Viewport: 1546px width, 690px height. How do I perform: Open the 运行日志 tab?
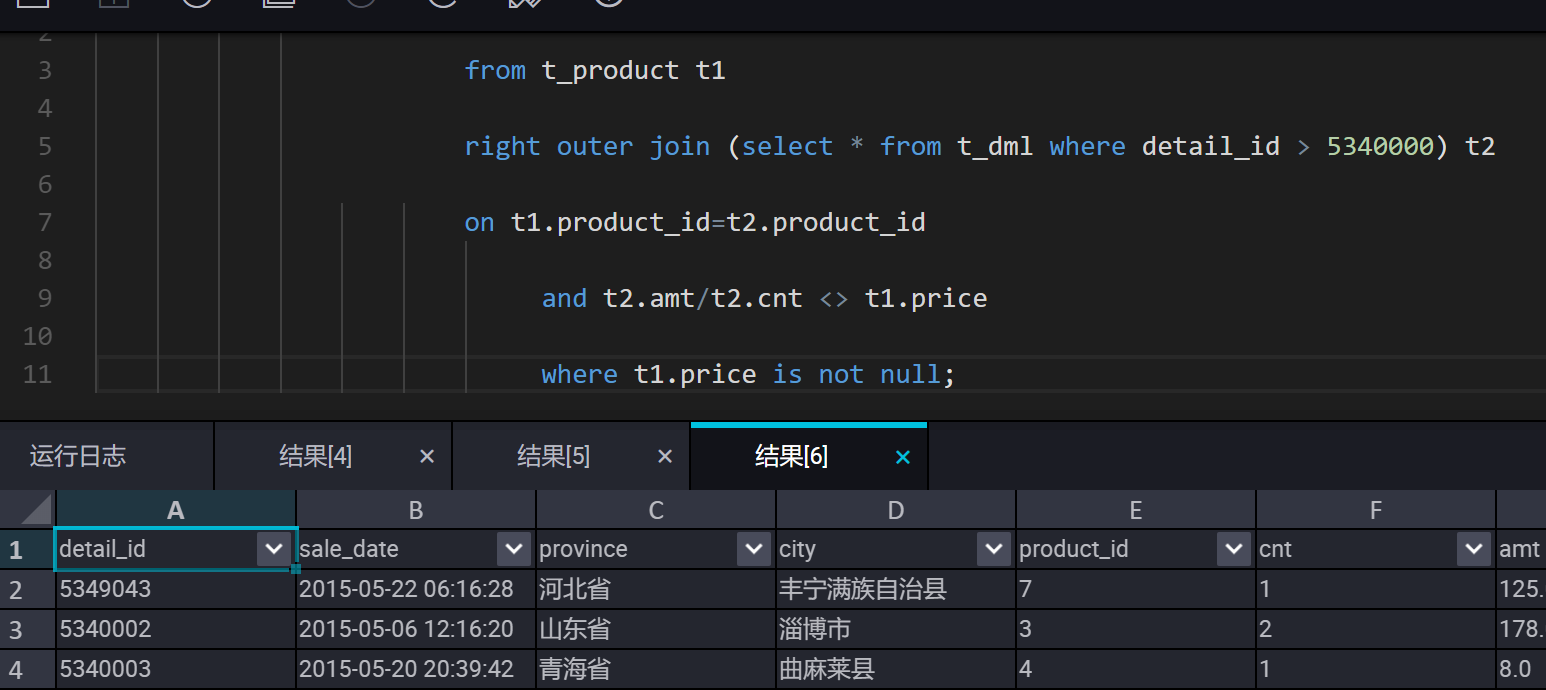coord(78,457)
